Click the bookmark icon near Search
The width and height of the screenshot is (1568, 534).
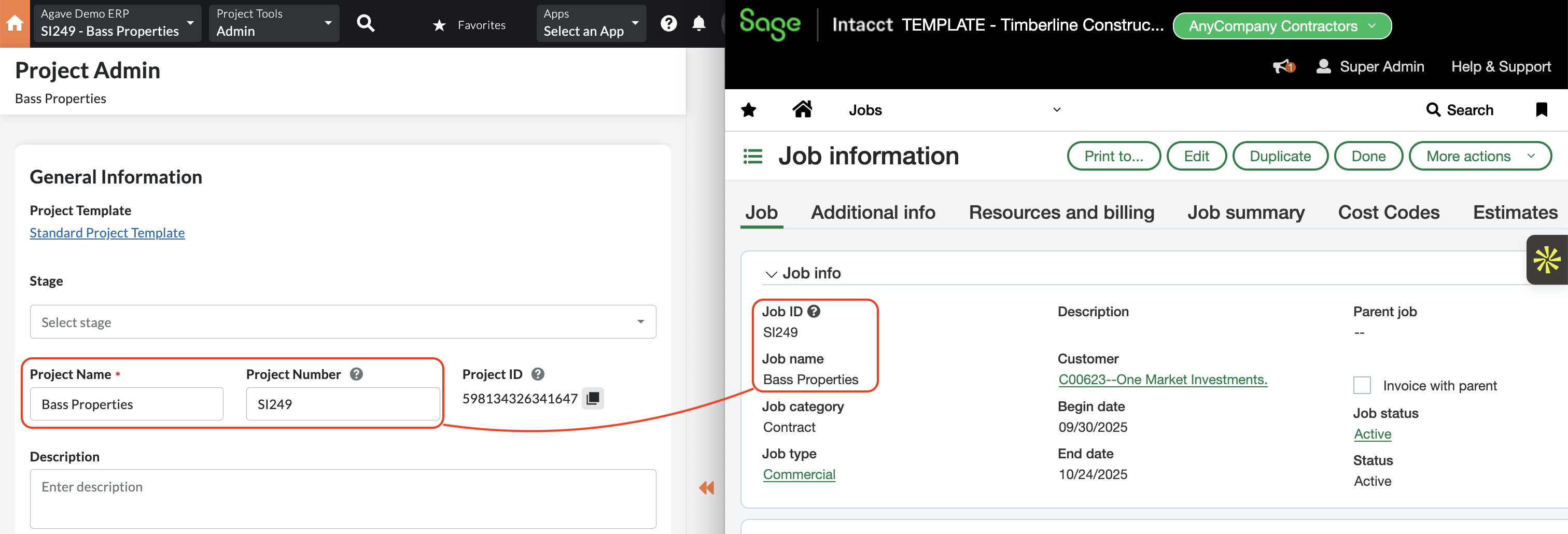[x=1543, y=109]
